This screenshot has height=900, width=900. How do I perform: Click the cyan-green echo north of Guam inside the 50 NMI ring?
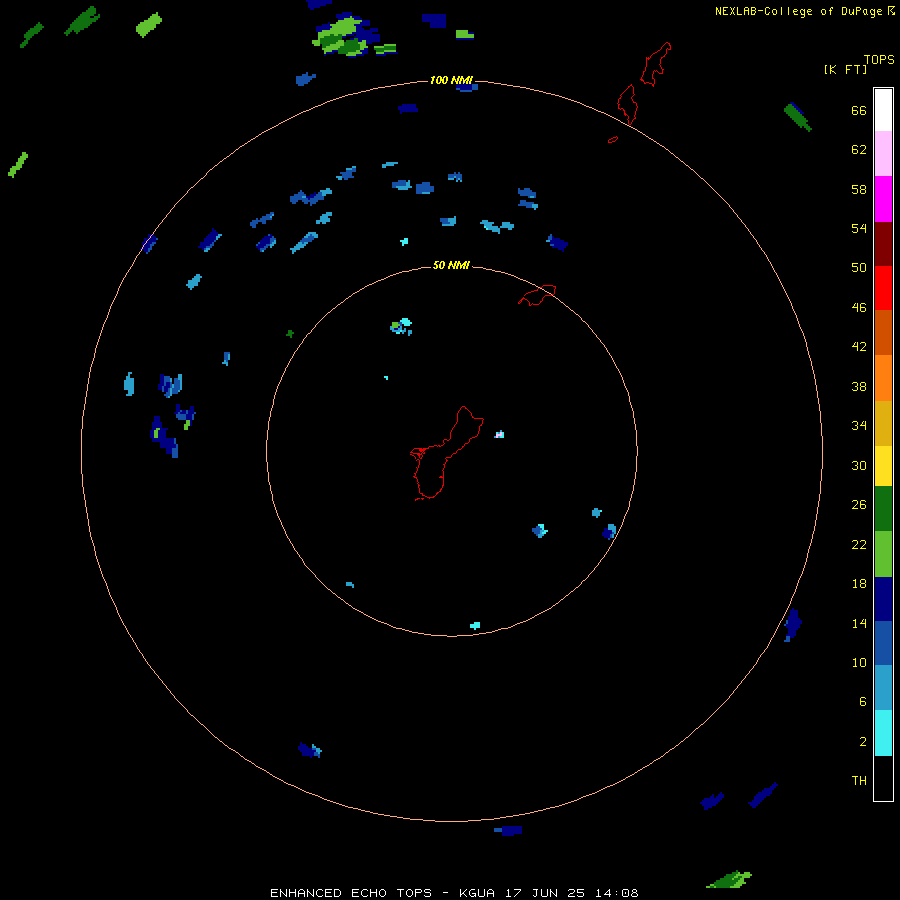point(401,327)
